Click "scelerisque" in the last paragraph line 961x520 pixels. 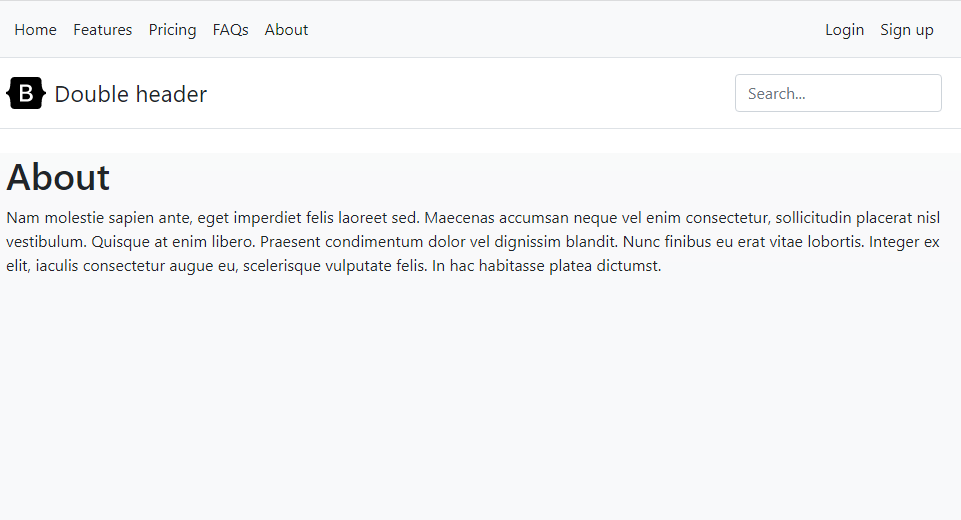click(281, 266)
